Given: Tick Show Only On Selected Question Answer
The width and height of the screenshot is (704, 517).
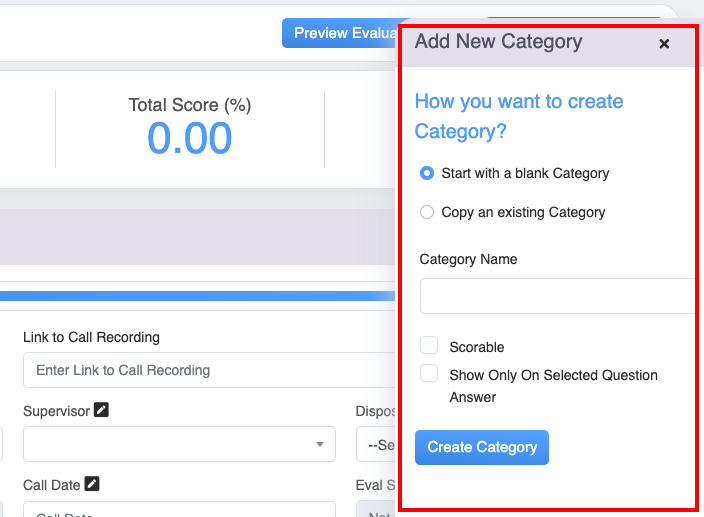Looking at the screenshot, I should pyautogui.click(x=429, y=374).
